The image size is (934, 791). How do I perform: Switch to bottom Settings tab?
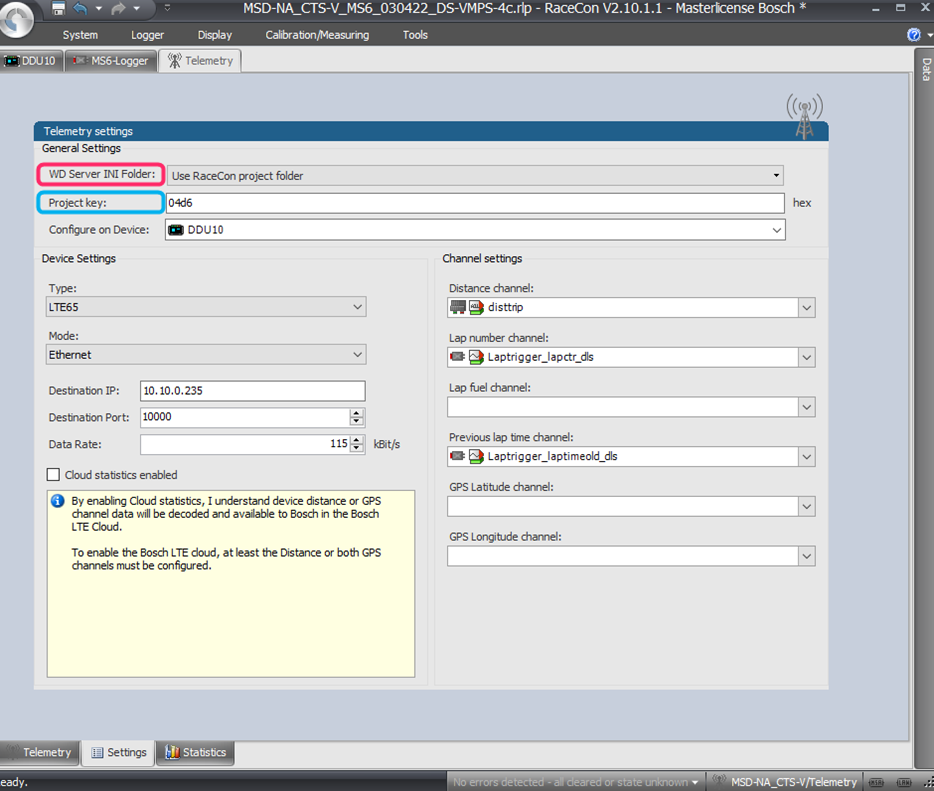point(118,752)
